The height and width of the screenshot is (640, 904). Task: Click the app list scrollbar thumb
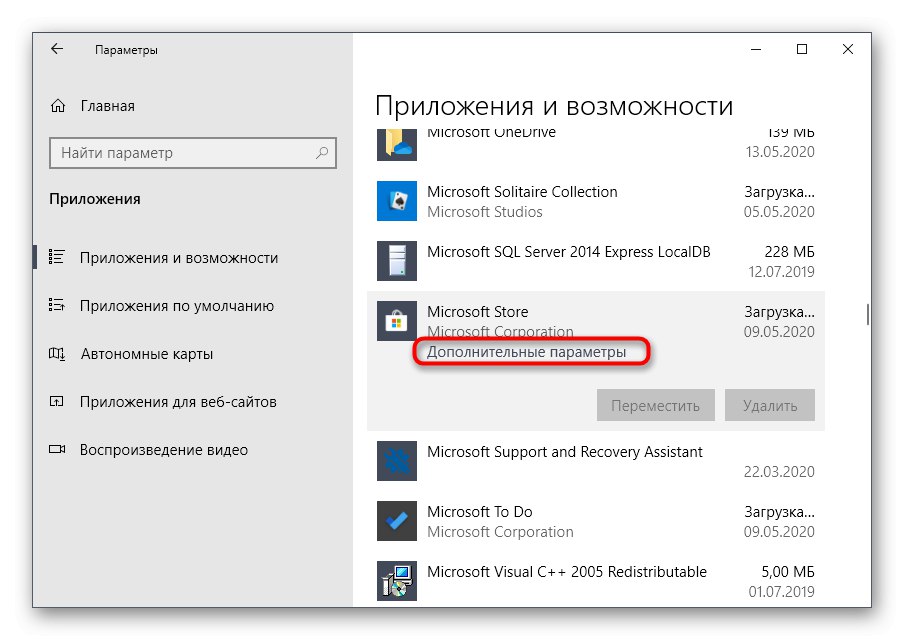tap(868, 314)
